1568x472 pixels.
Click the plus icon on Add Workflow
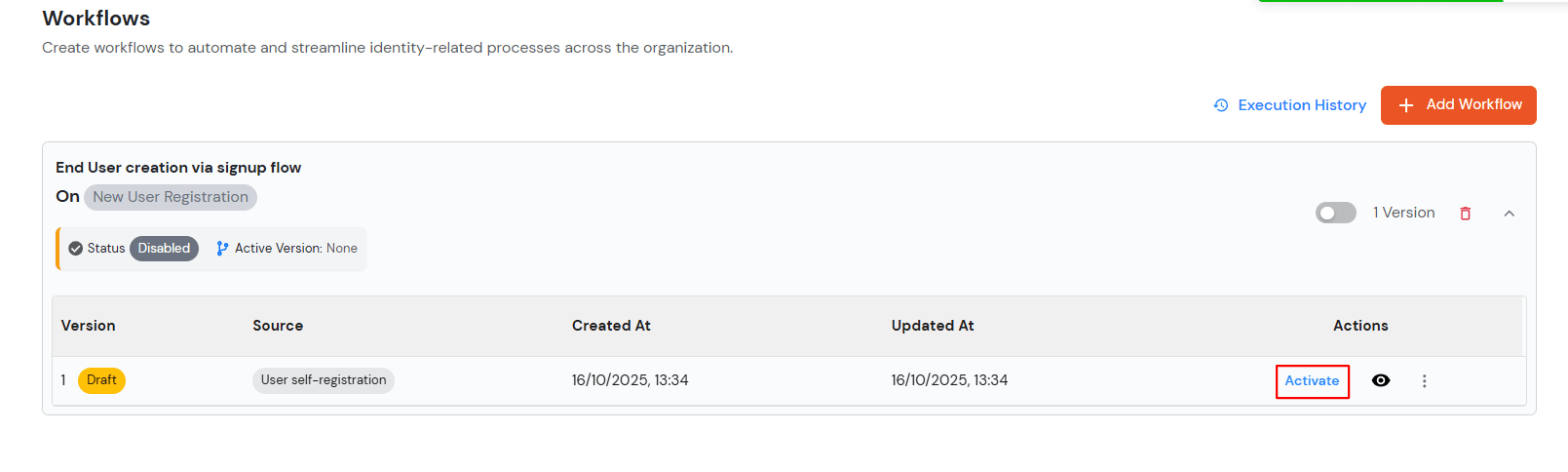1406,105
